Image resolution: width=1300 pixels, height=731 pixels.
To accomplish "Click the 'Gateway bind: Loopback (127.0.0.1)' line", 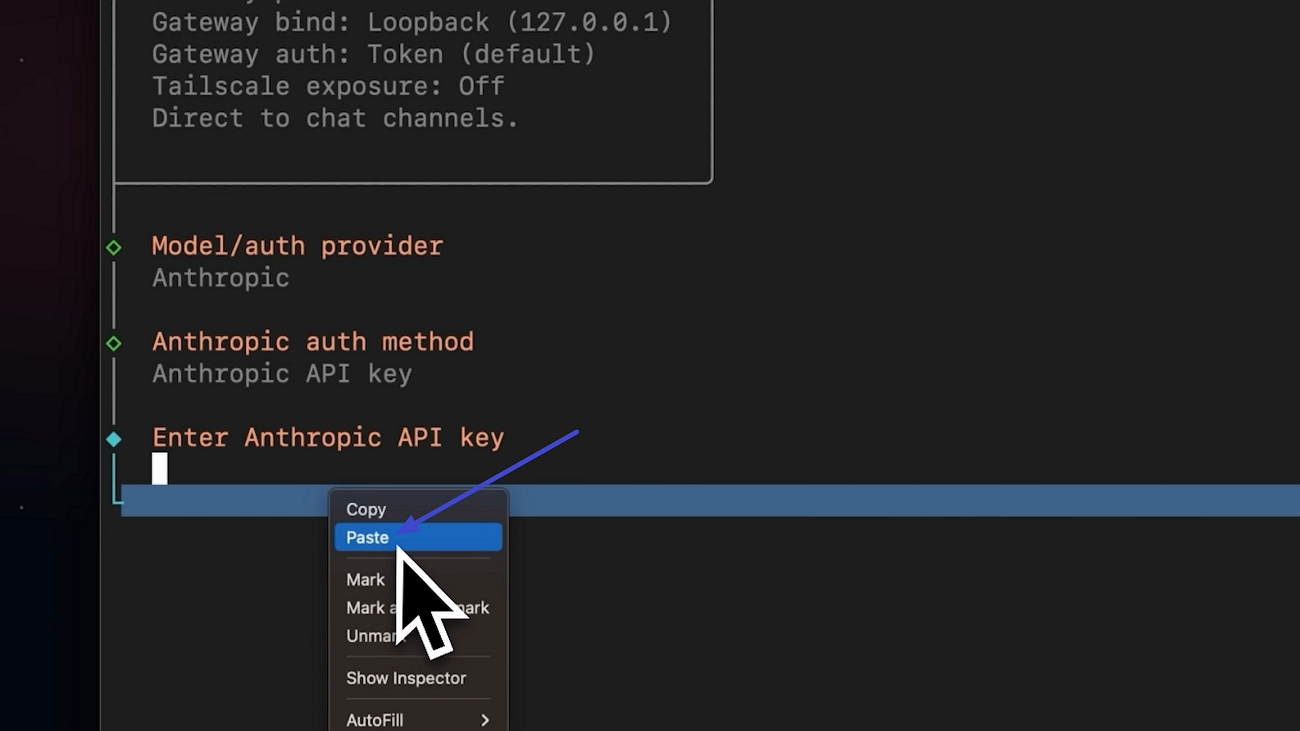I will pyautogui.click(x=412, y=22).
